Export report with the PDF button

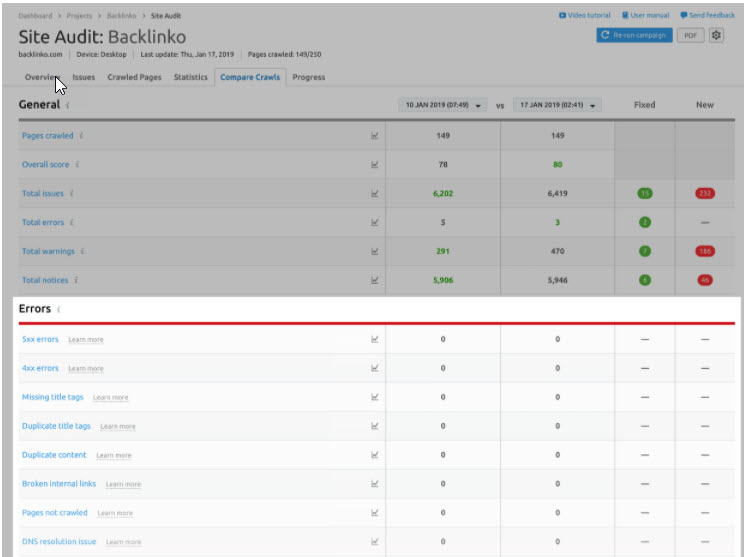(690, 35)
